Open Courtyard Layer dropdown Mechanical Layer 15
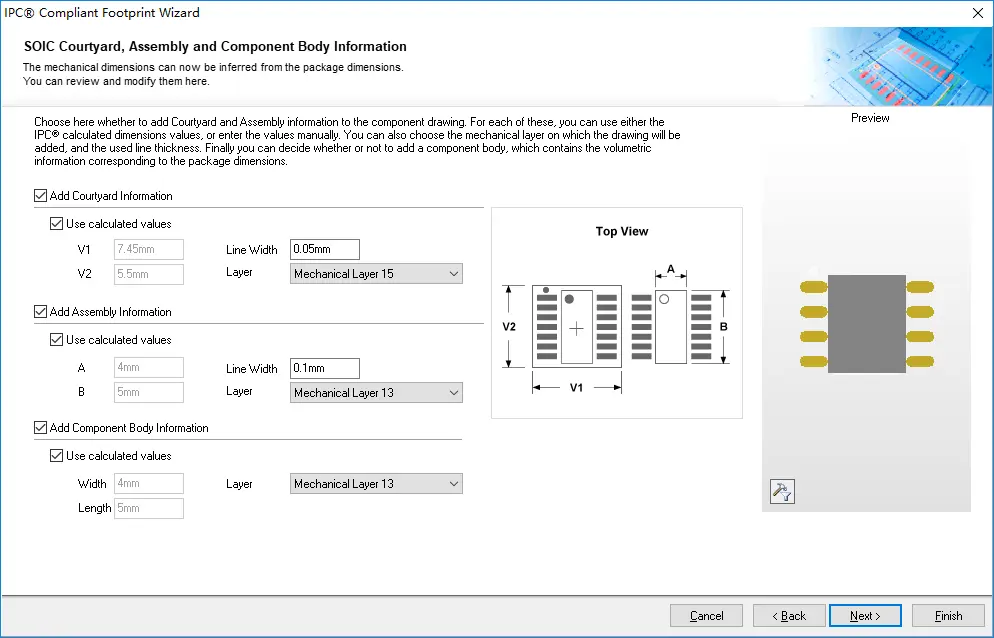Image resolution: width=994 pixels, height=638 pixels. (x=376, y=274)
